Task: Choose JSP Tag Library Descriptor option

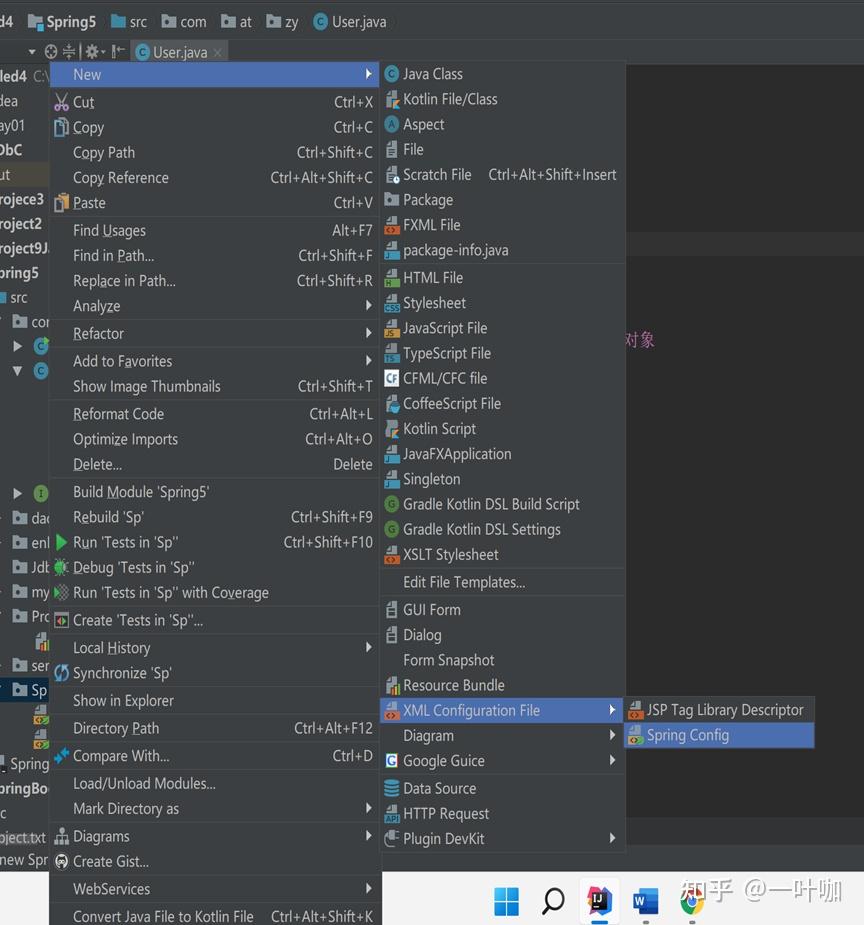Action: tap(719, 710)
